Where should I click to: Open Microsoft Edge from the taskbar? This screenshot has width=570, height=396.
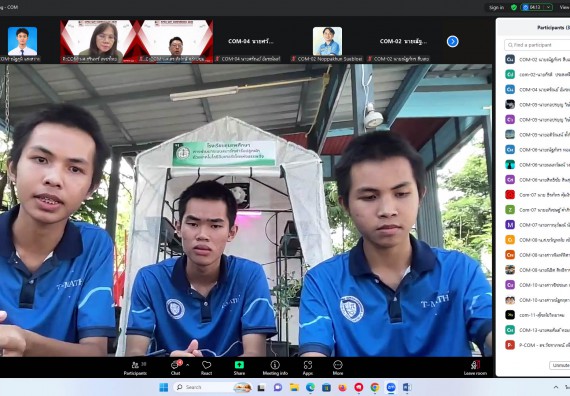coord(310,388)
